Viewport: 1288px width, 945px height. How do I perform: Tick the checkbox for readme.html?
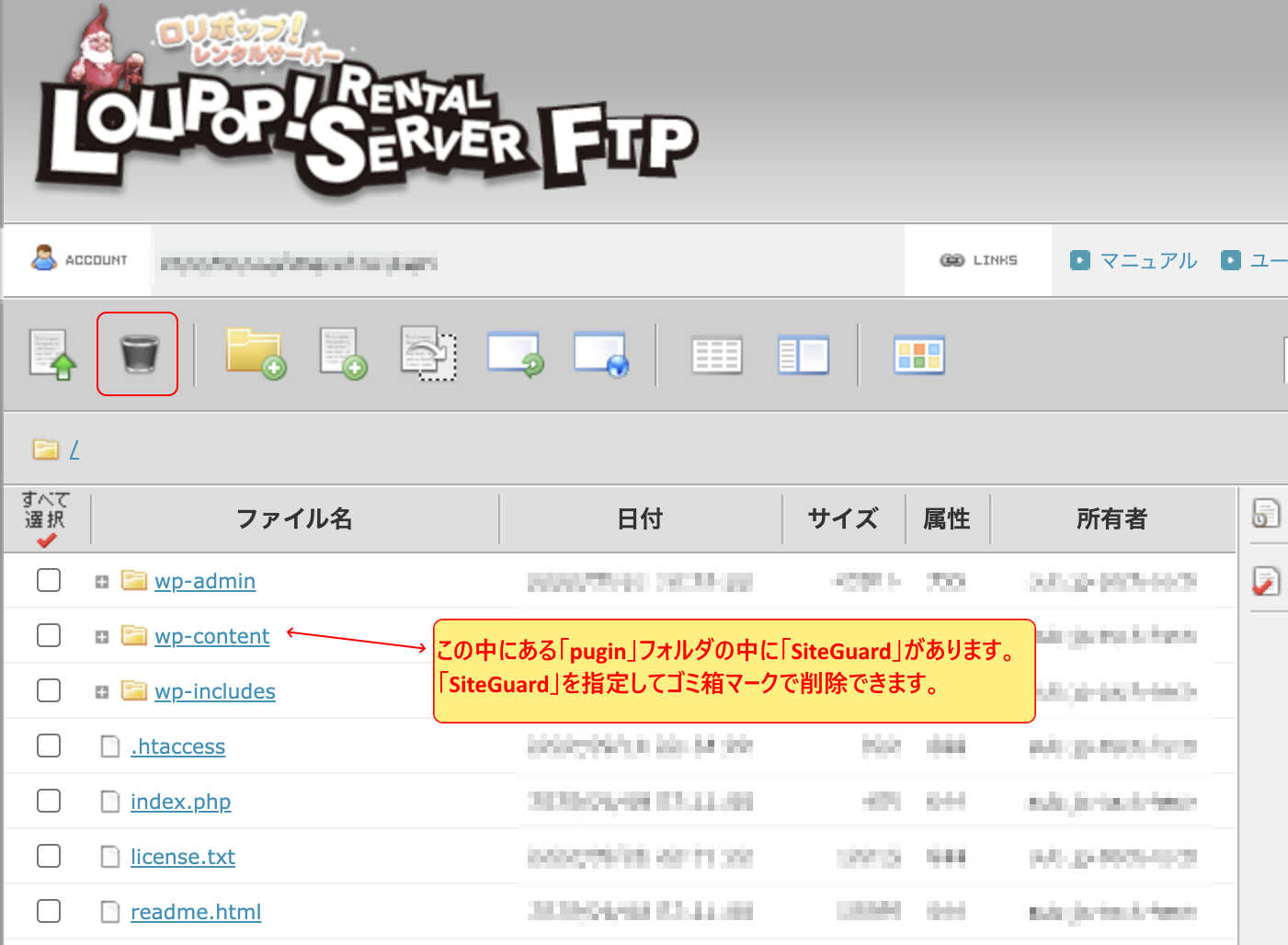click(x=49, y=911)
